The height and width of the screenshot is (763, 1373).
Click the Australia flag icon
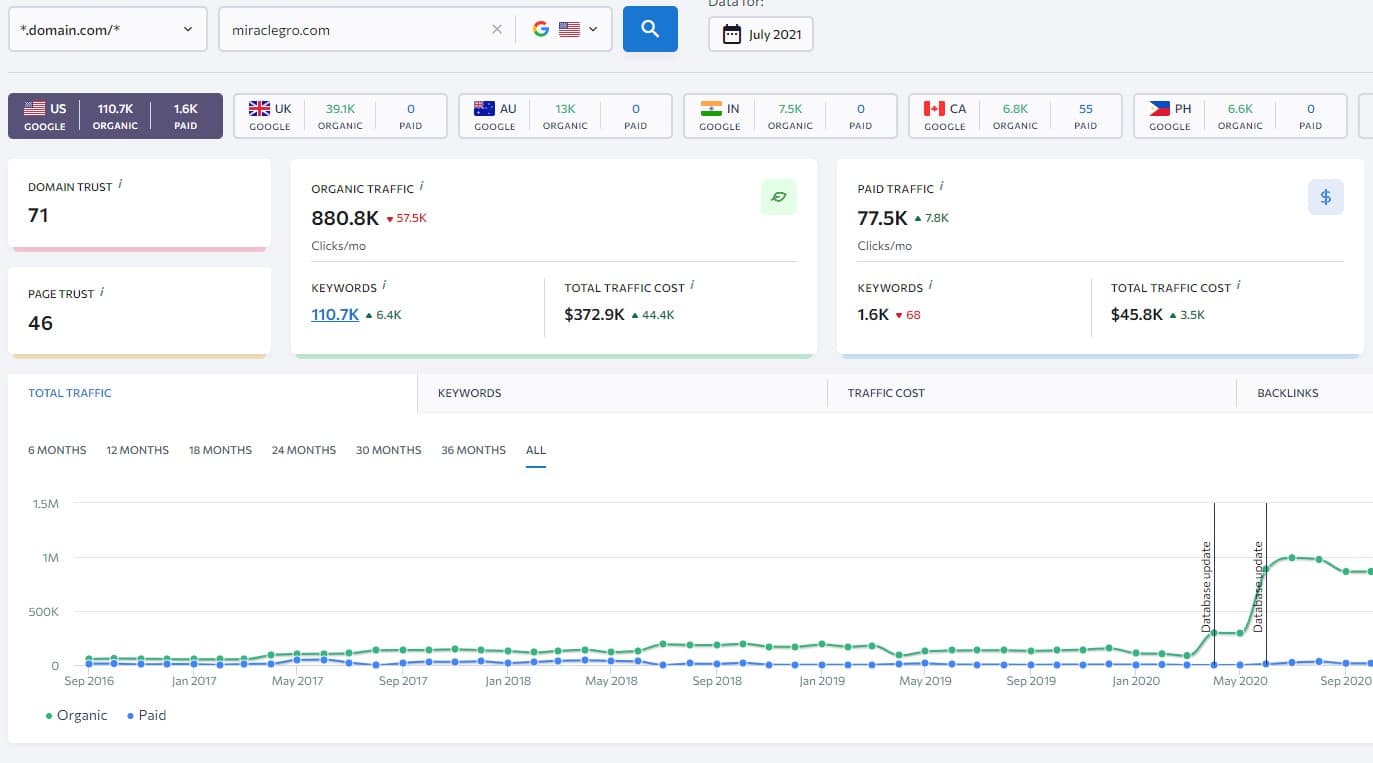click(x=484, y=108)
